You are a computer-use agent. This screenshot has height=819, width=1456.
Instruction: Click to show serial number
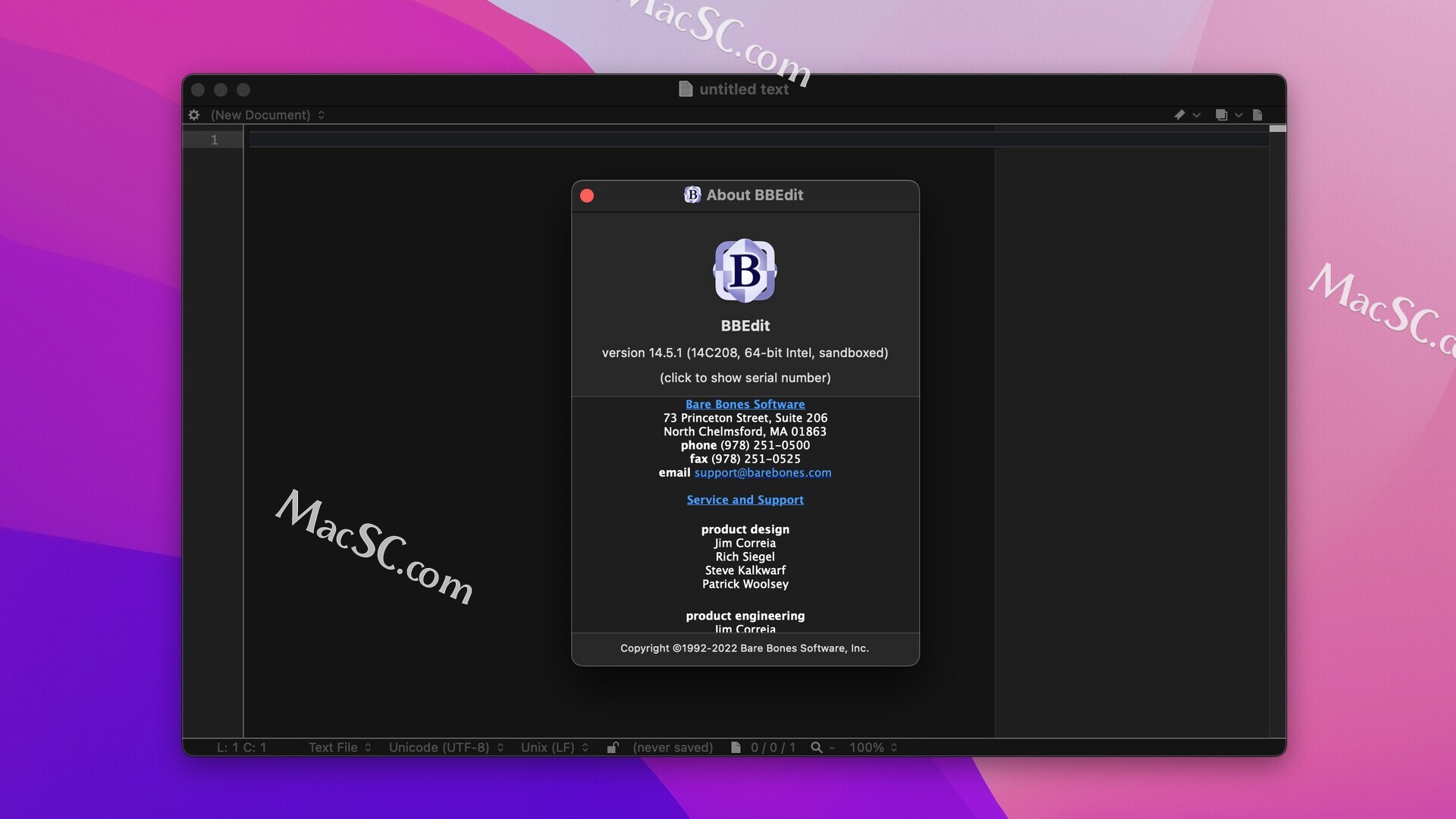pos(745,378)
